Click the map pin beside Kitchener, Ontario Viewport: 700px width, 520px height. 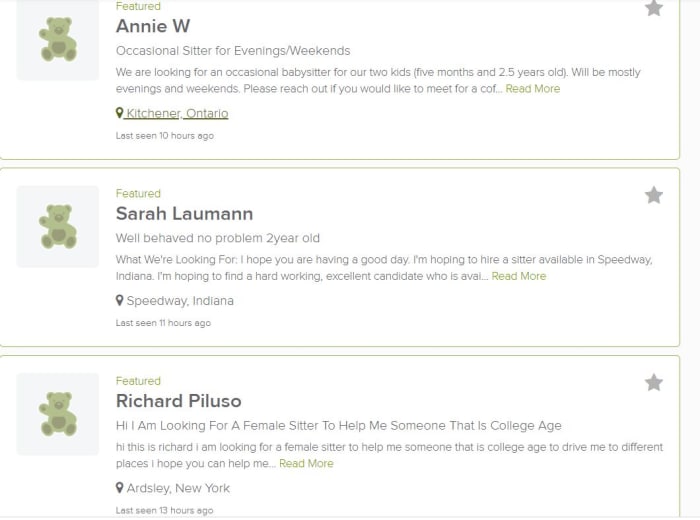(x=119, y=113)
